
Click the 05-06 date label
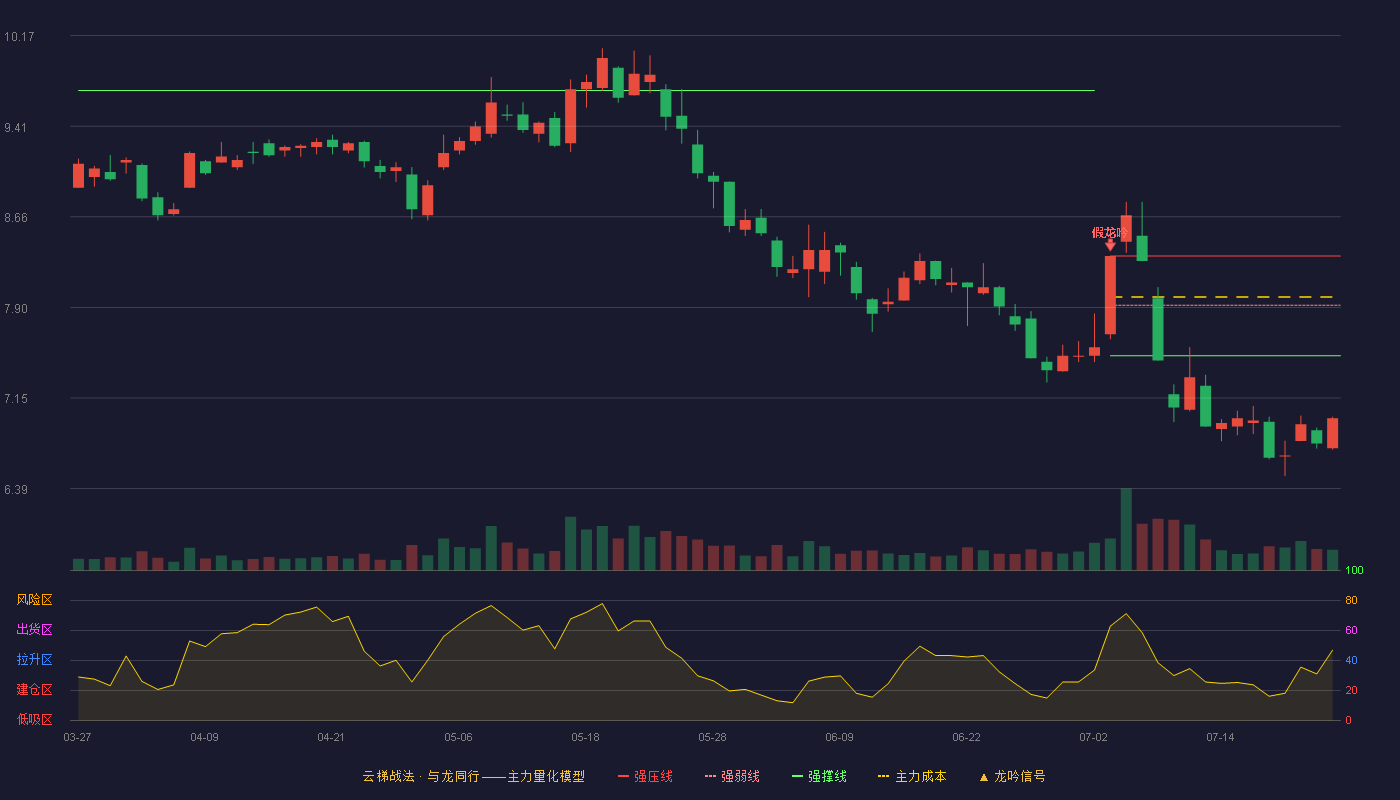pos(458,737)
